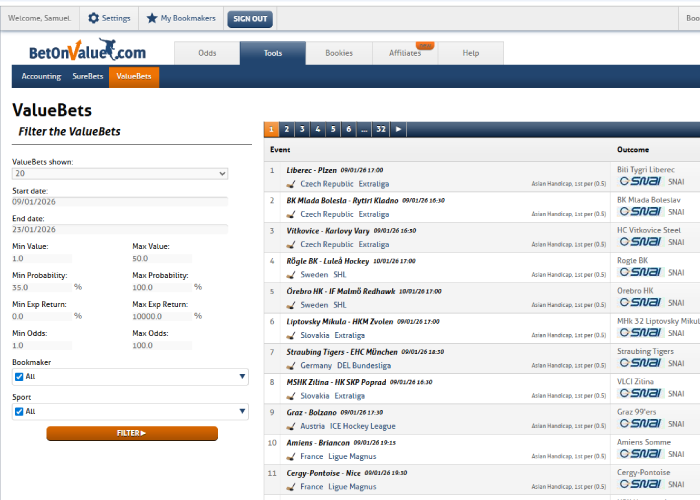Click the Max Value input field
This screenshot has width=700, height=500.
(162, 258)
